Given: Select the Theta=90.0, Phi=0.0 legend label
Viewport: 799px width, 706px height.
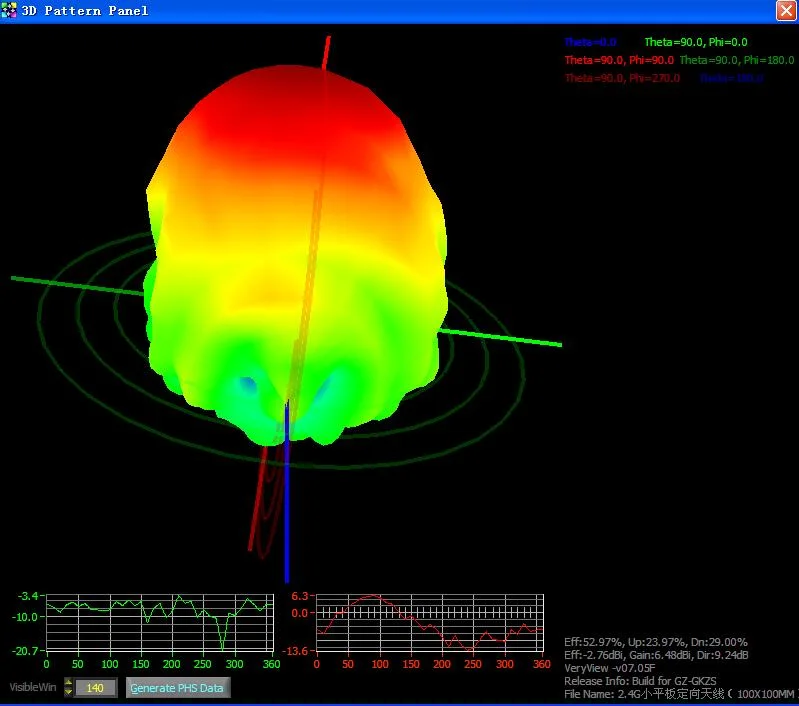Looking at the screenshot, I should 695,42.
